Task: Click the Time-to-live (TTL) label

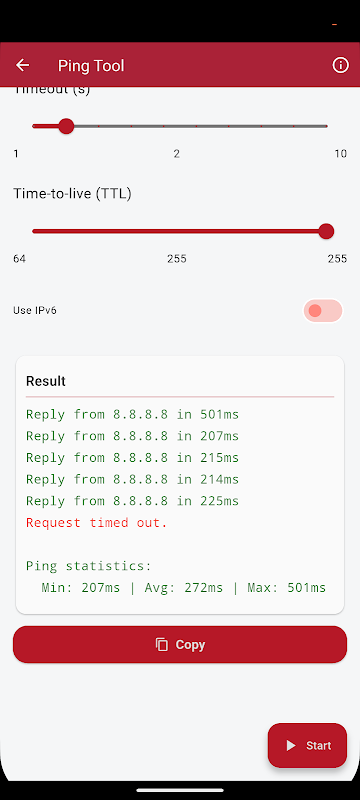Action: click(72, 194)
